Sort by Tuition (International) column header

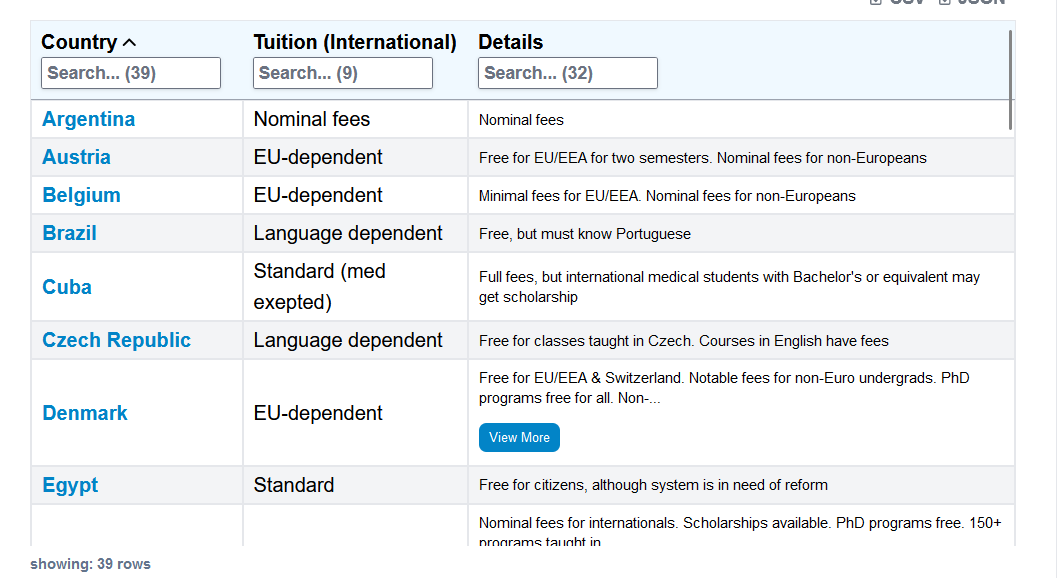click(355, 42)
